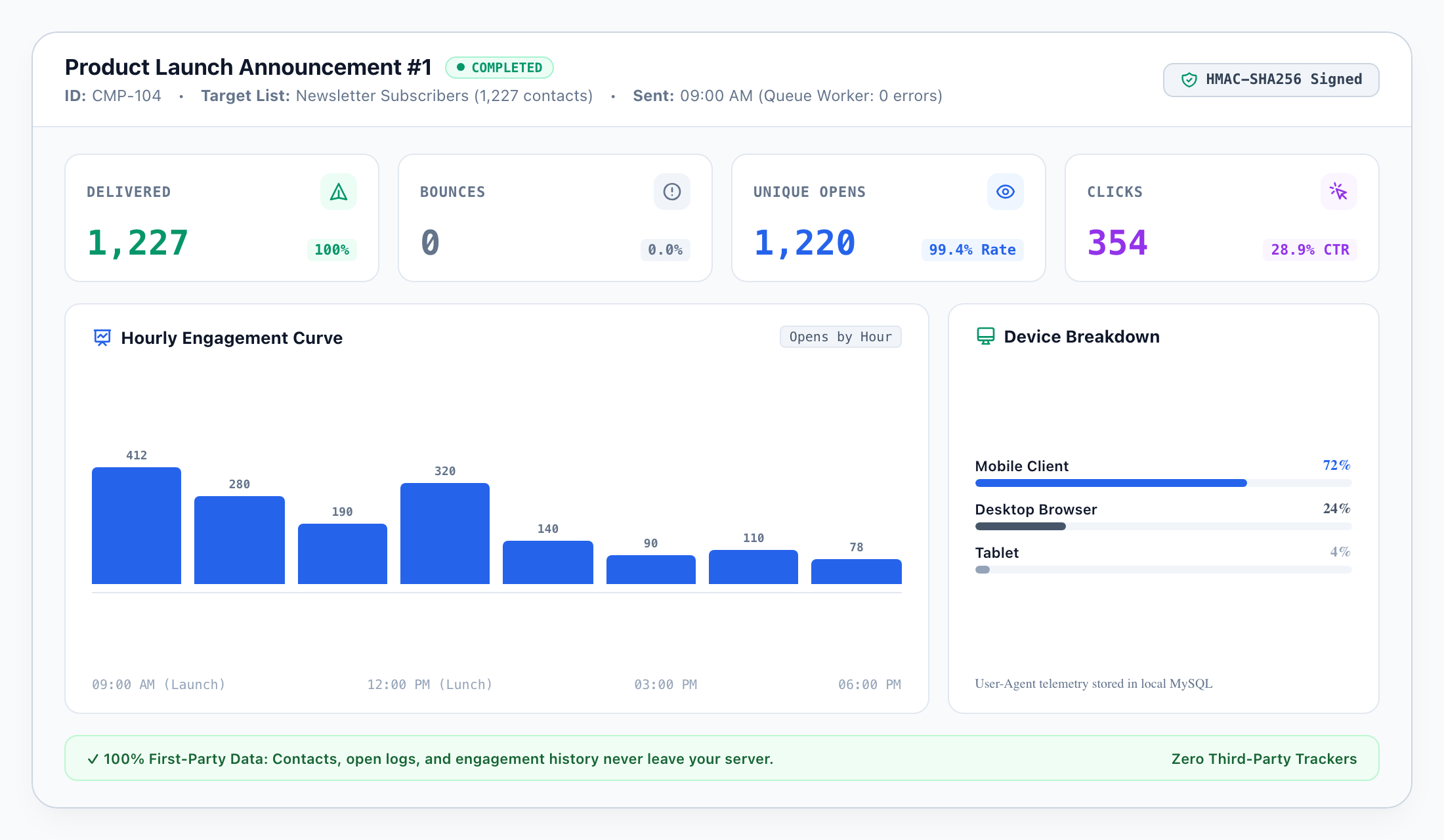Click the green dot in the COMPLETED badge
Viewport: 1444px width, 840px height.
tap(461, 67)
